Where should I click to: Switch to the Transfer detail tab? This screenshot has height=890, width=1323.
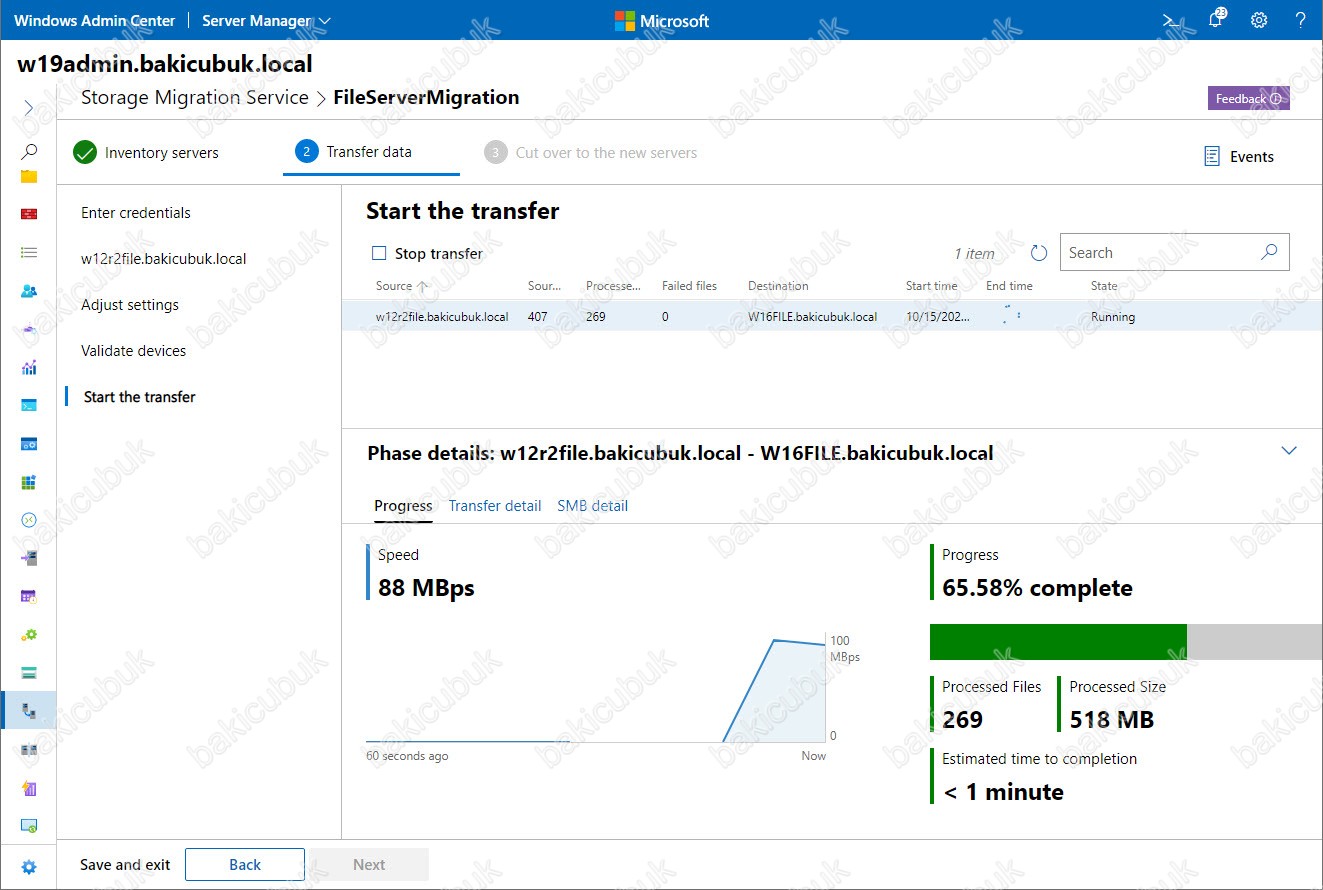[495, 506]
